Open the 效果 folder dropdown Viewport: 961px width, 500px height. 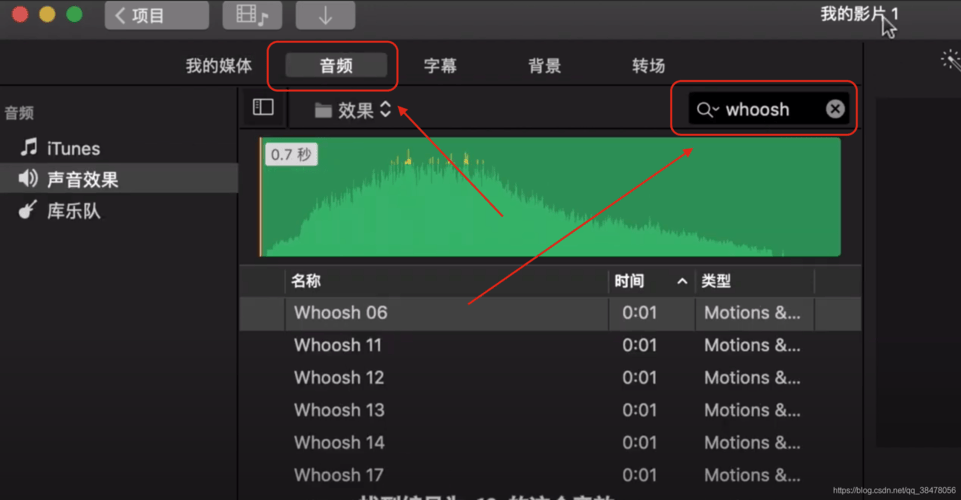pyautogui.click(x=353, y=110)
